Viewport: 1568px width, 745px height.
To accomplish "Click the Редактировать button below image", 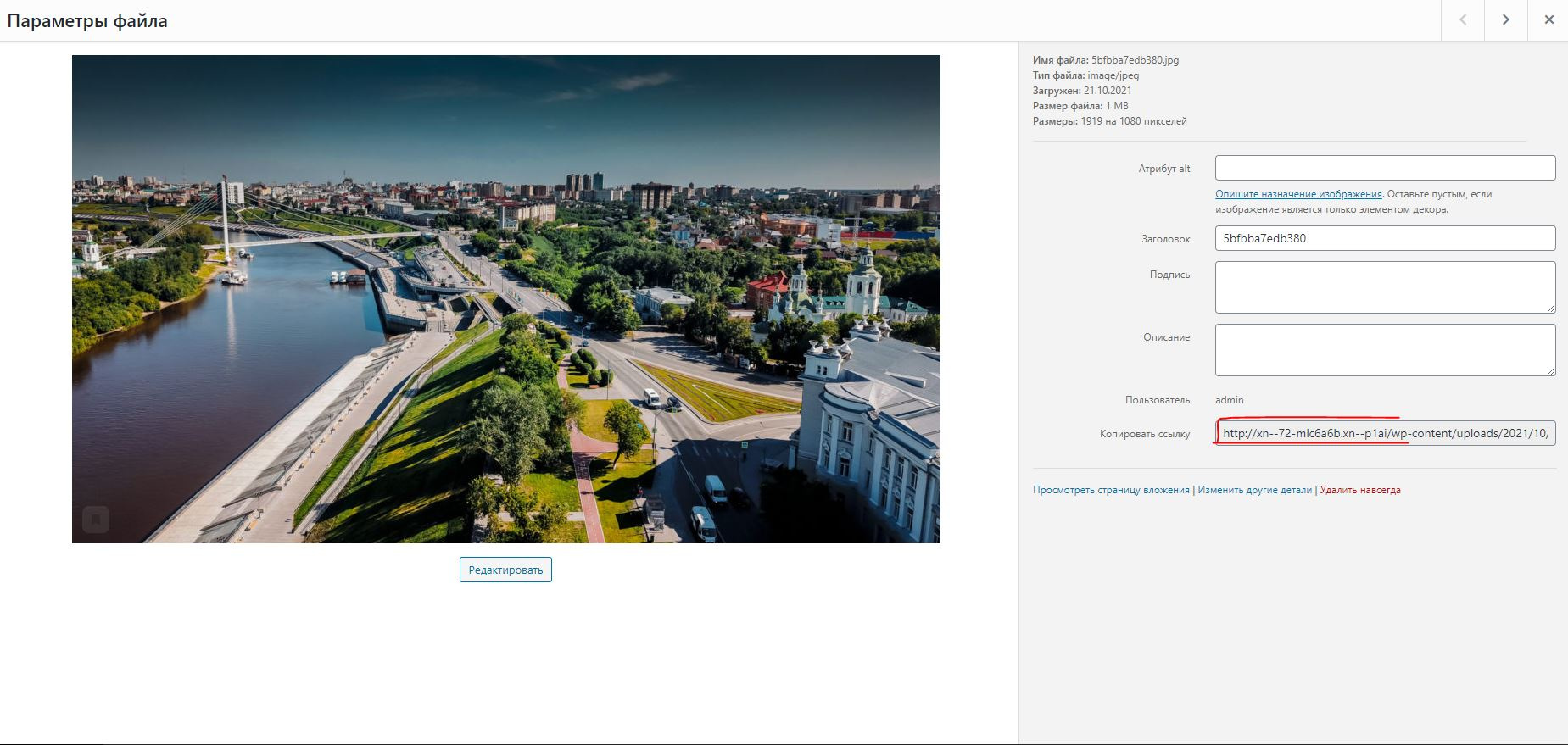I will (505, 570).
